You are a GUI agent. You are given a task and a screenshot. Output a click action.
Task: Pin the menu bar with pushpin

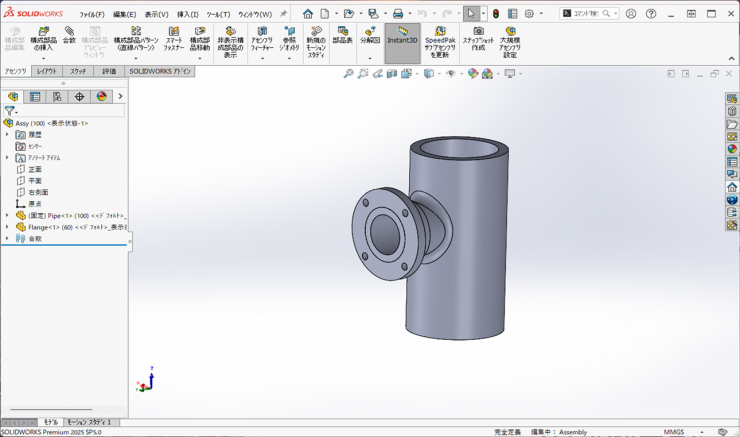click(x=283, y=14)
